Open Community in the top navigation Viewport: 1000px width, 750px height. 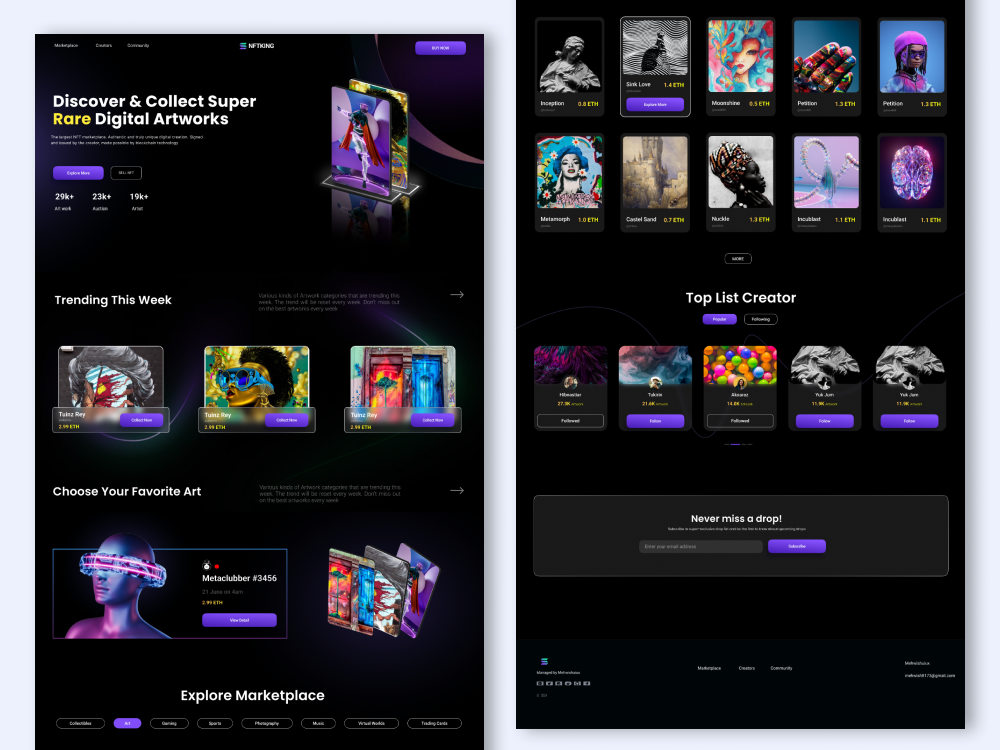click(x=138, y=45)
